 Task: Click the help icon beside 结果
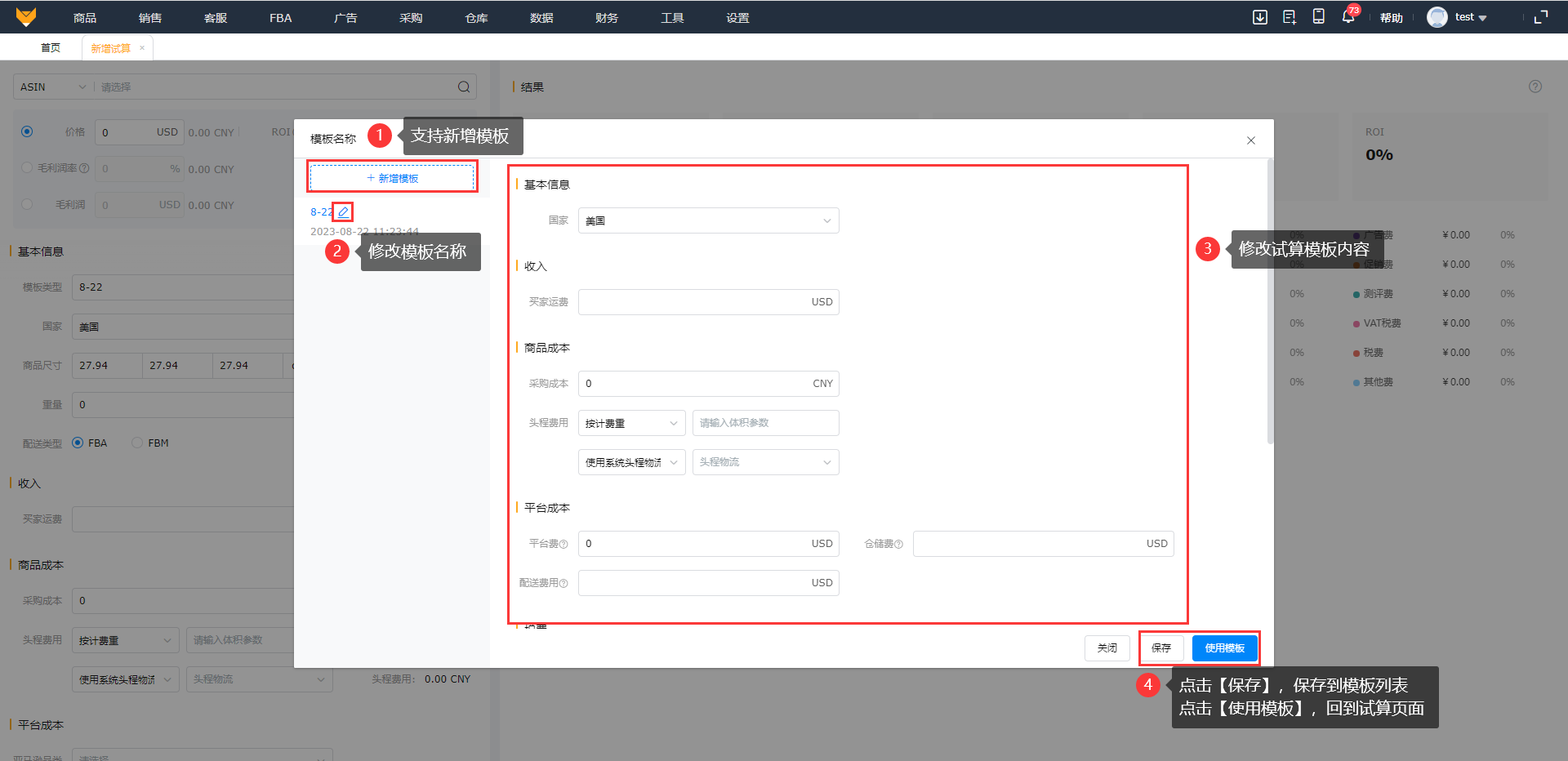point(1535,87)
